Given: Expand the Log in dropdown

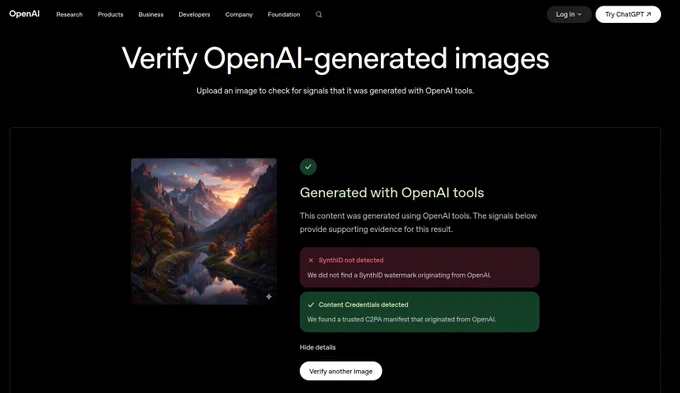Looking at the screenshot, I should pos(569,14).
